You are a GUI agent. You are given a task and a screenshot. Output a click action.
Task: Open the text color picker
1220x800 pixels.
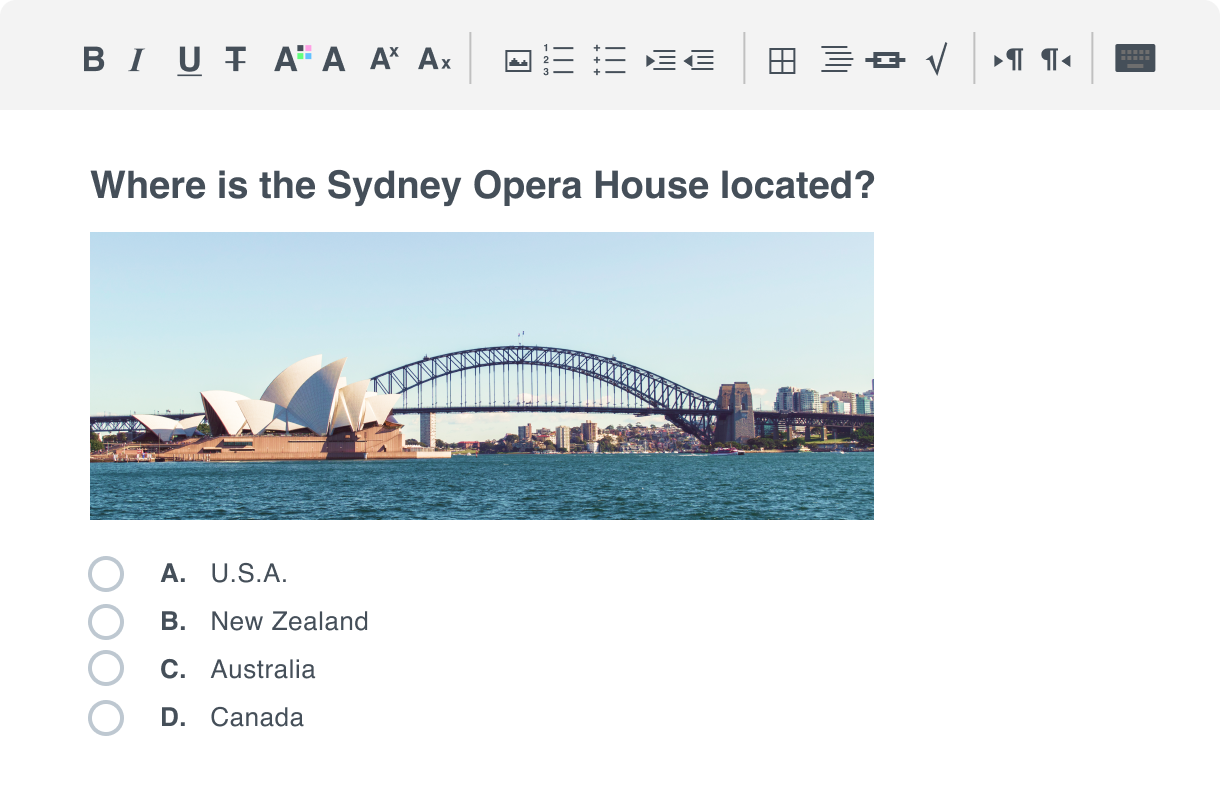tap(292, 60)
